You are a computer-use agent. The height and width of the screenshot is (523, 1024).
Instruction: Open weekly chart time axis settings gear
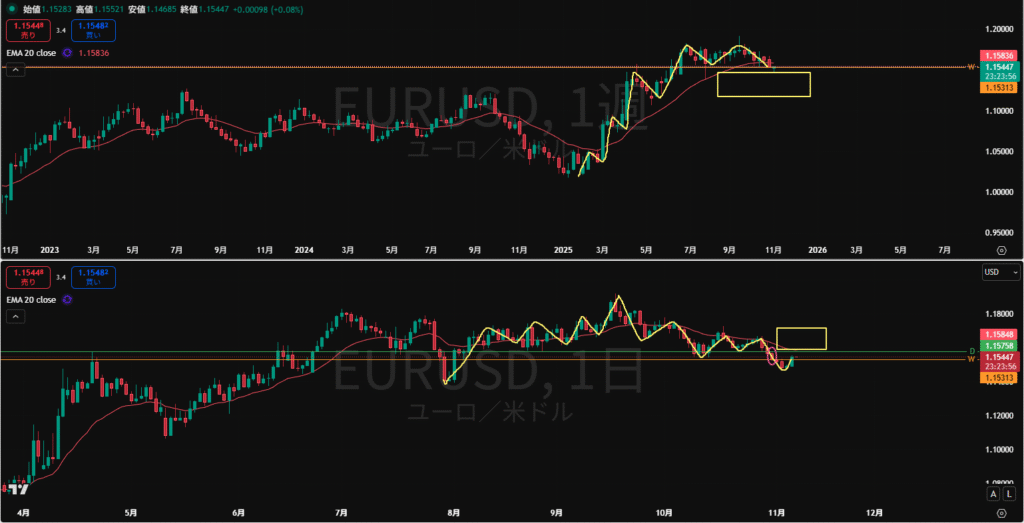coord(1001,248)
